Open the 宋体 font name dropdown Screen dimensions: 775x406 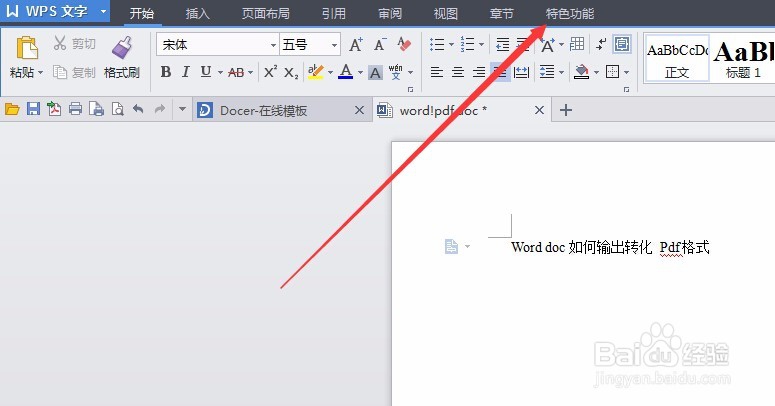[273, 45]
